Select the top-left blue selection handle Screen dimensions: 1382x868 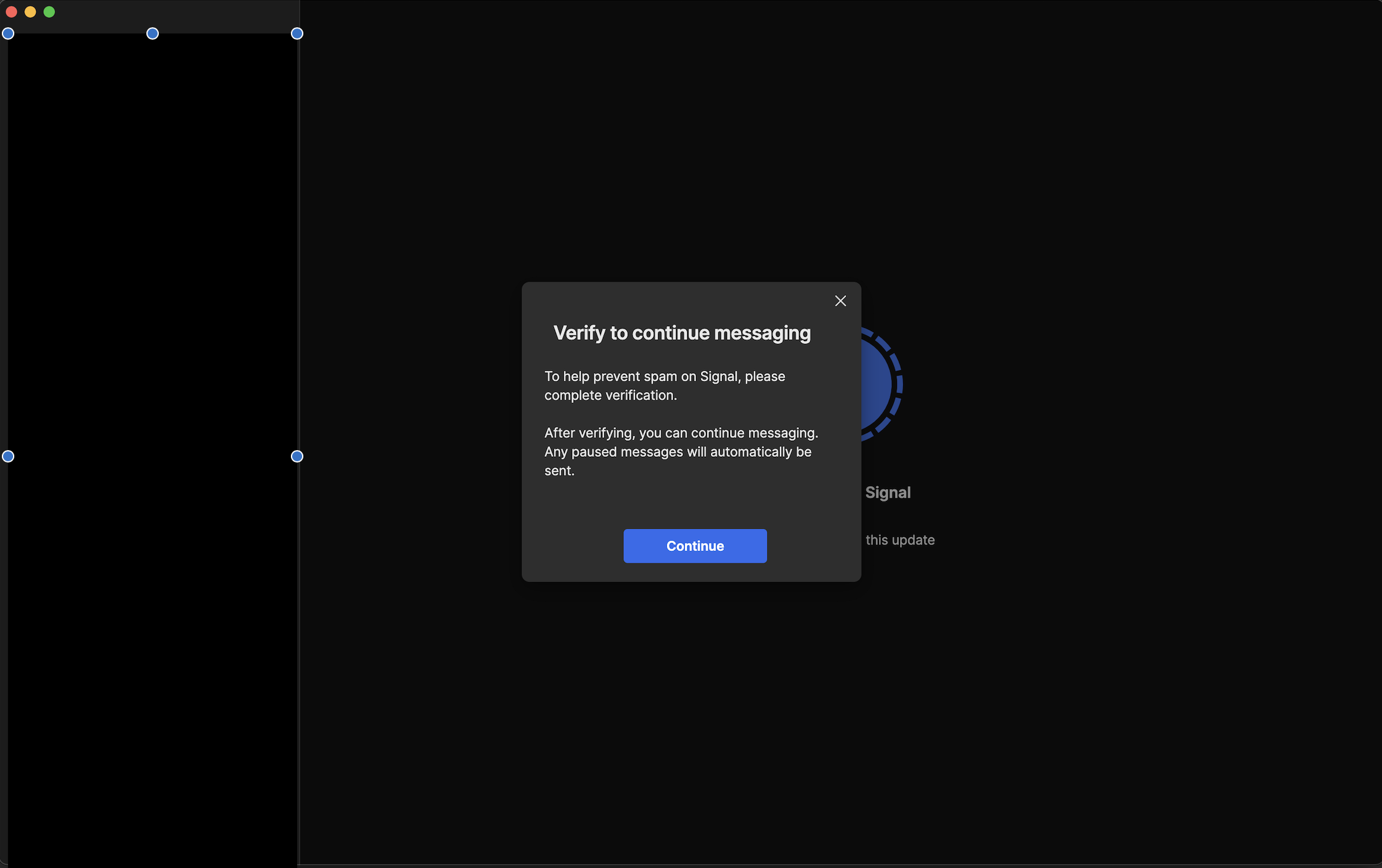(x=8, y=33)
